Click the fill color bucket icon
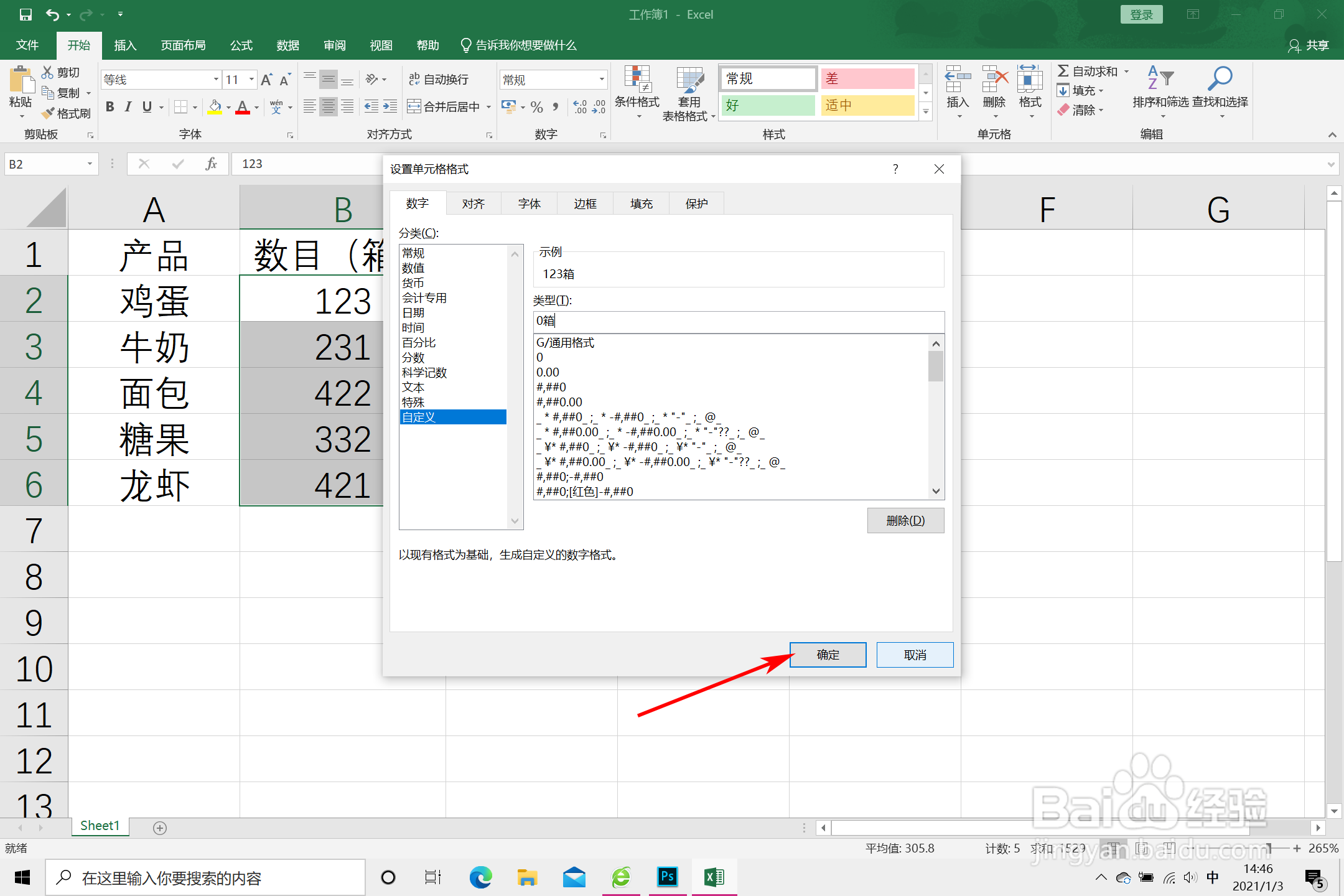The width and height of the screenshot is (1344, 896). coord(215,107)
